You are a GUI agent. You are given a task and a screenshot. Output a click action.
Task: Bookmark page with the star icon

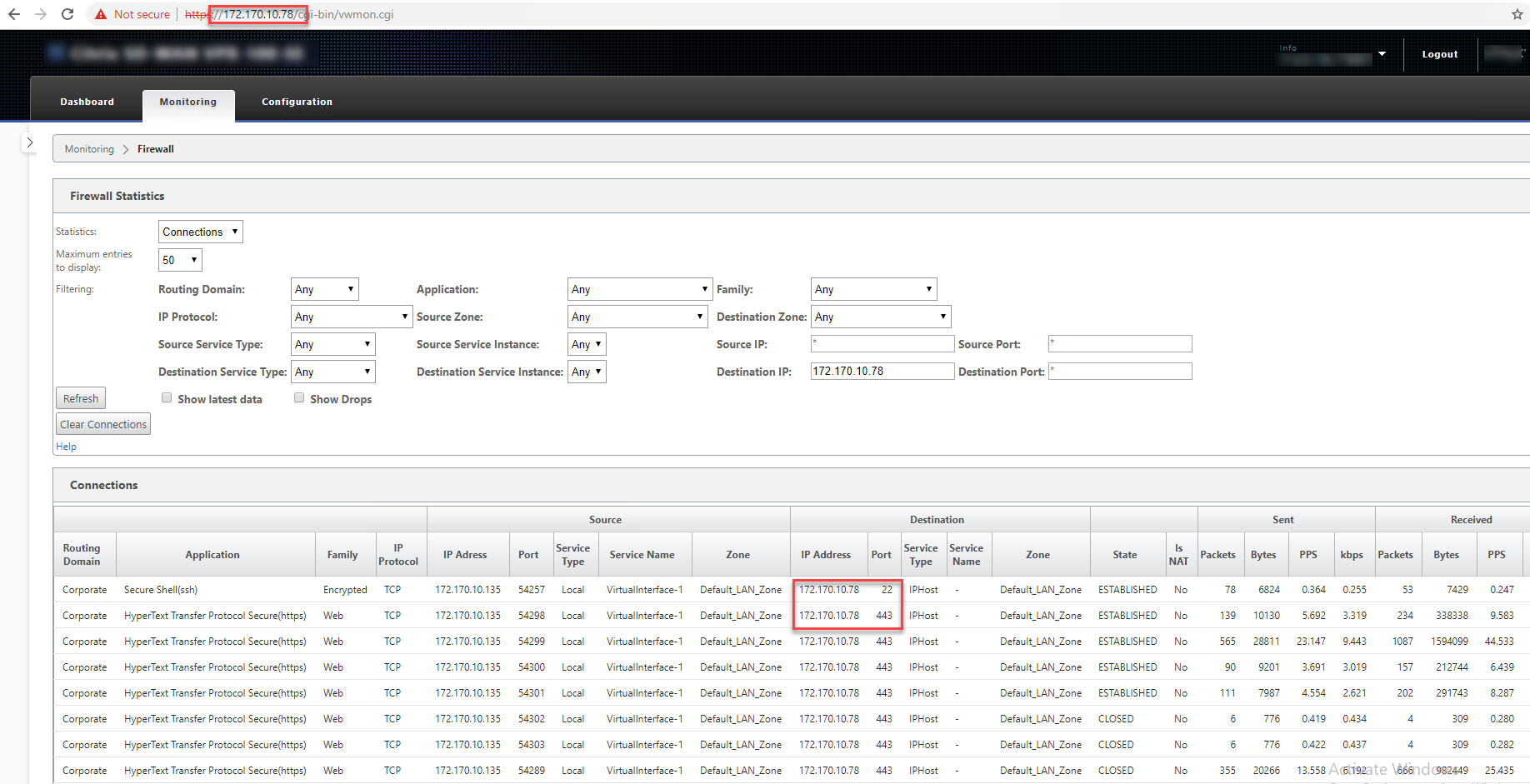[1517, 14]
